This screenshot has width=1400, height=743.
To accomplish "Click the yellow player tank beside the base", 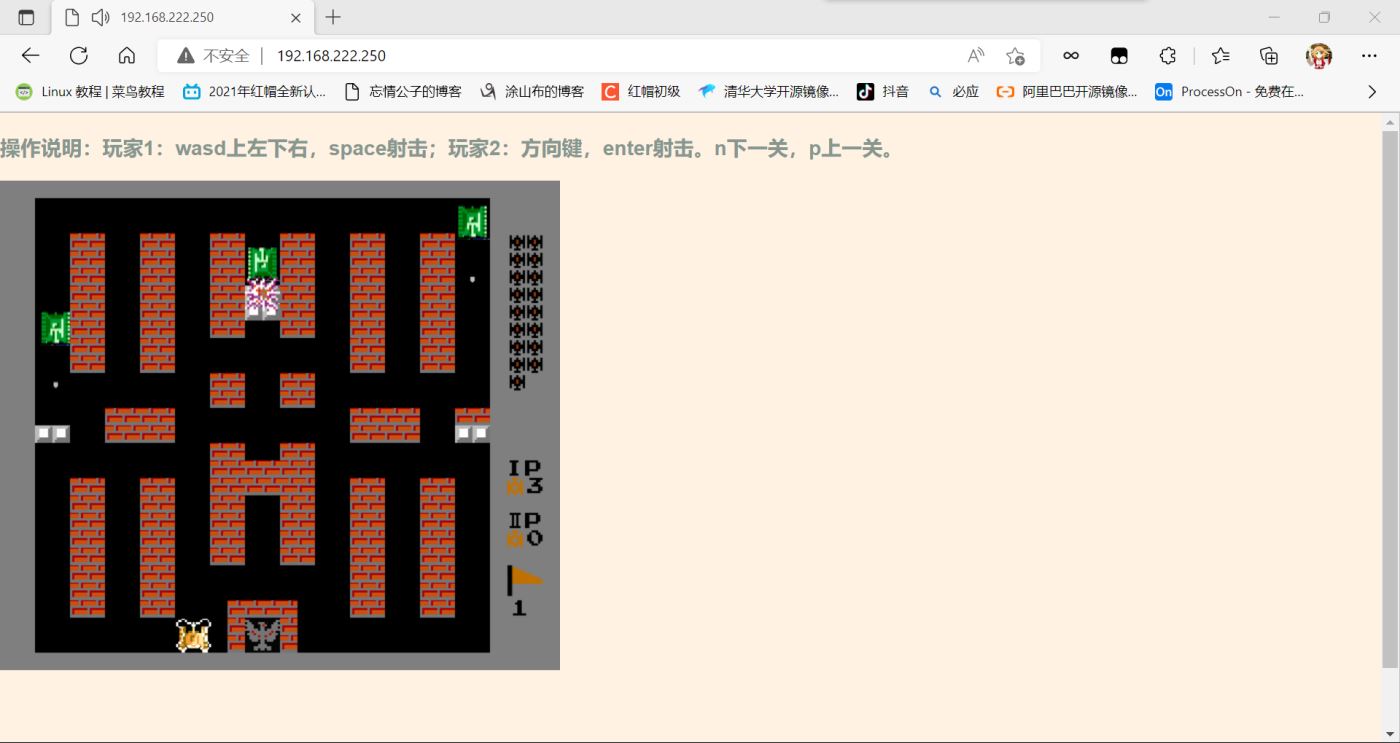I will tap(193, 635).
